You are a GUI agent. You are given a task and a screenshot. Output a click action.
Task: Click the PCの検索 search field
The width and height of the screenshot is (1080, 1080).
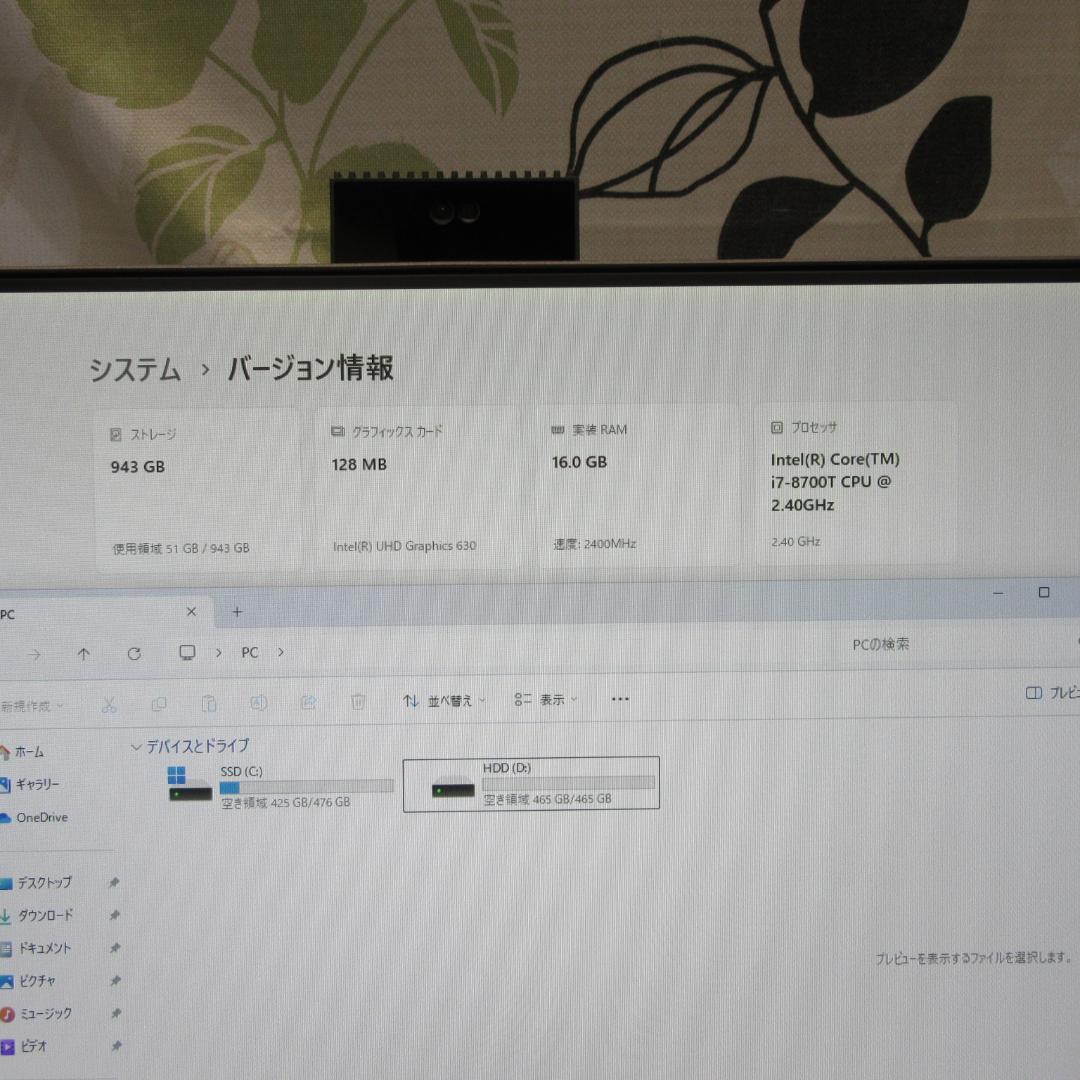coord(880,644)
